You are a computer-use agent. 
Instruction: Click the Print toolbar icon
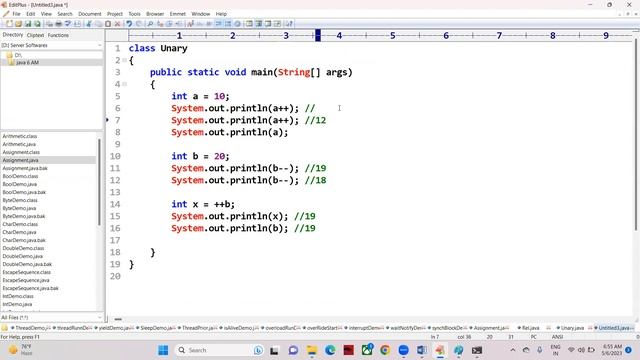(58, 24)
